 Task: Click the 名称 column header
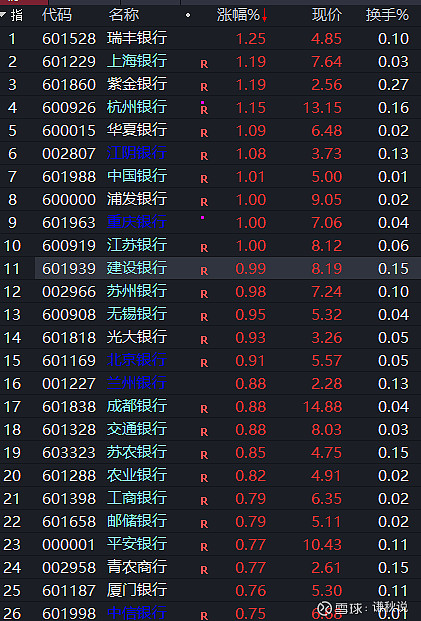tap(124, 15)
